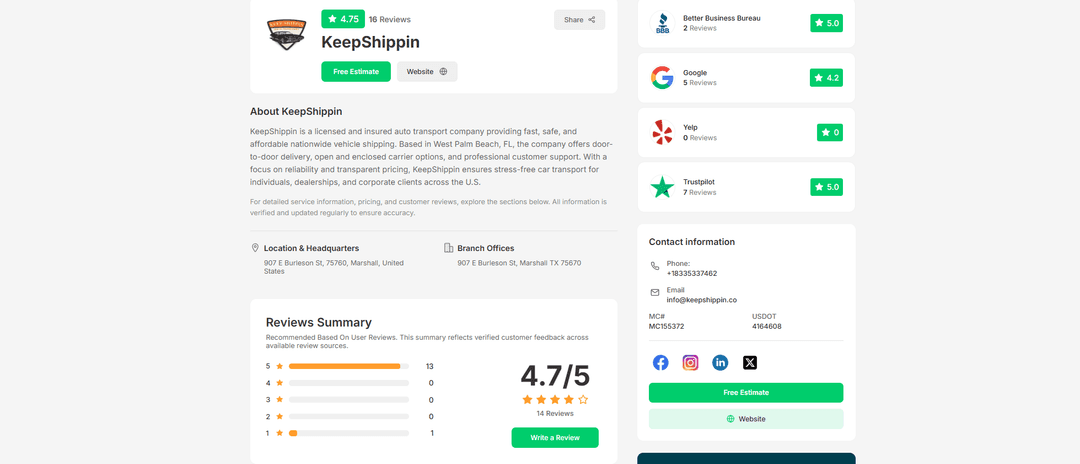Click the Google 4.2 rating badge
Screen dimensions: 1080x464
pyautogui.click(x=827, y=78)
